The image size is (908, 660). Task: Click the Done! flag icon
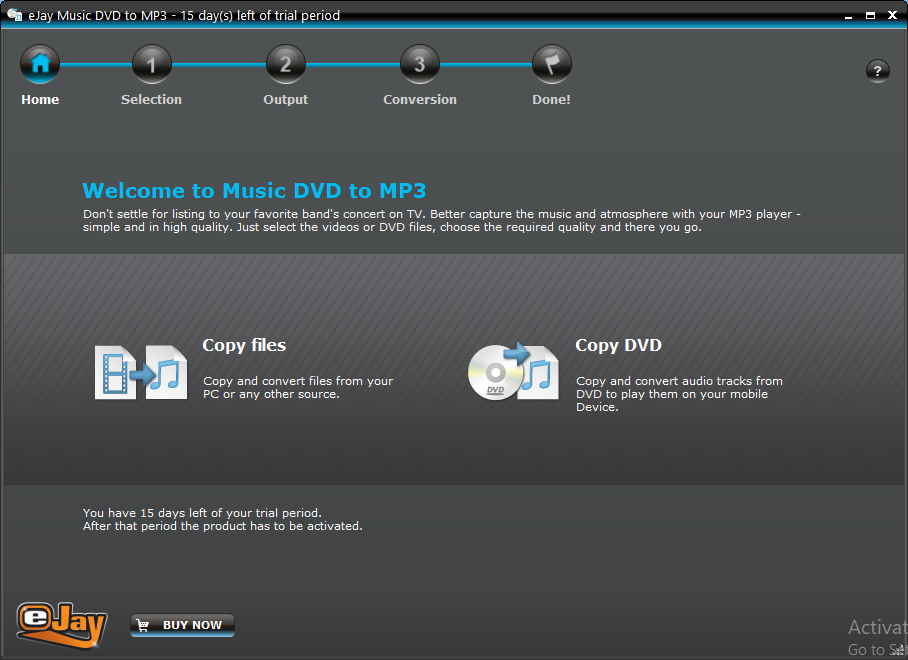click(551, 63)
